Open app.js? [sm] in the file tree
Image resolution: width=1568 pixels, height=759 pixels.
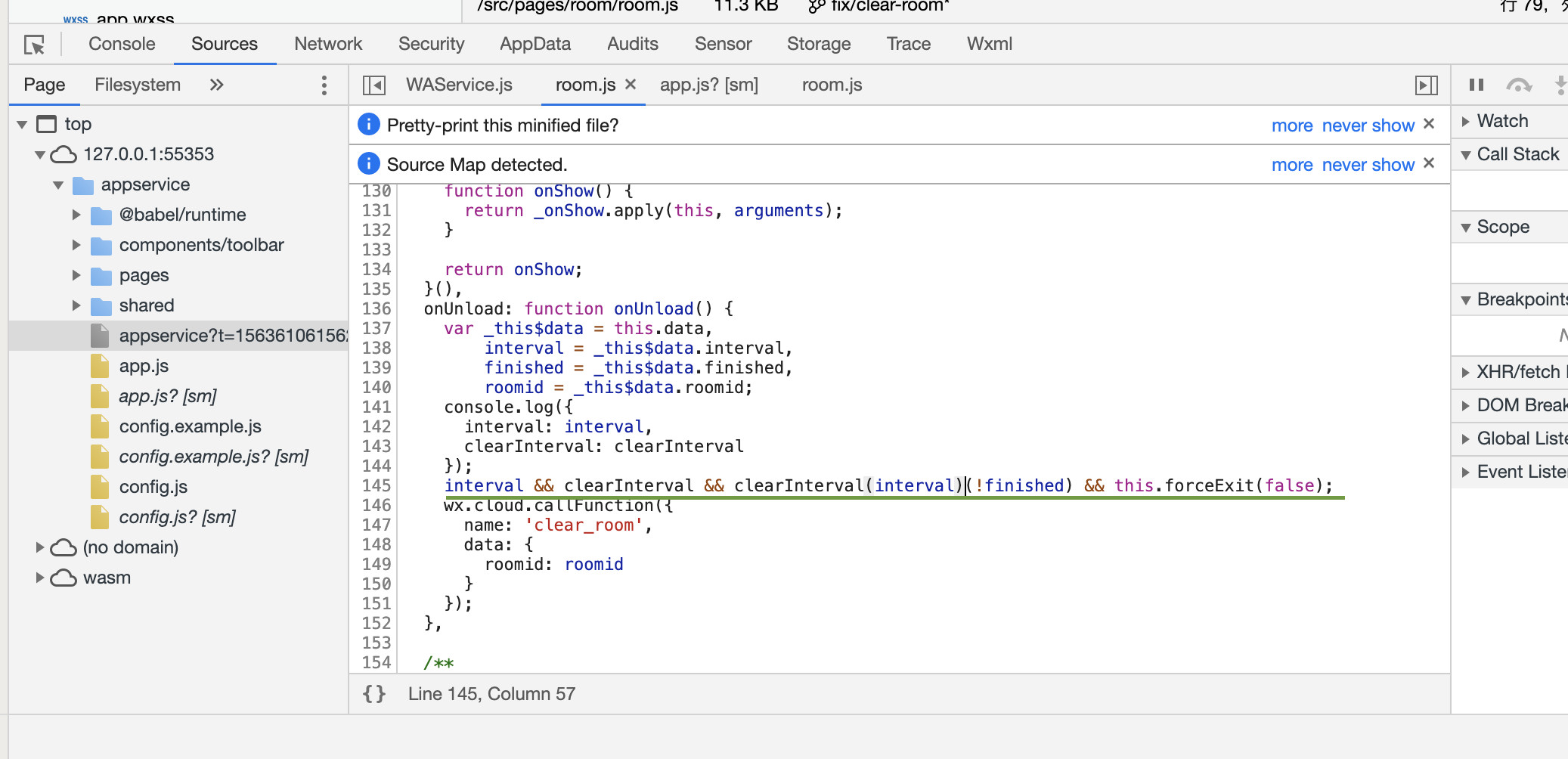[168, 396]
